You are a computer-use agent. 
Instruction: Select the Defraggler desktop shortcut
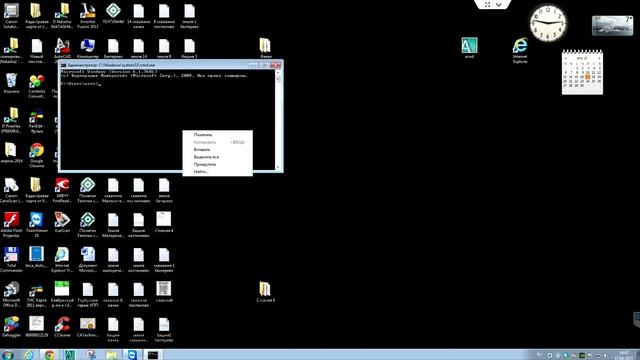coord(11,327)
